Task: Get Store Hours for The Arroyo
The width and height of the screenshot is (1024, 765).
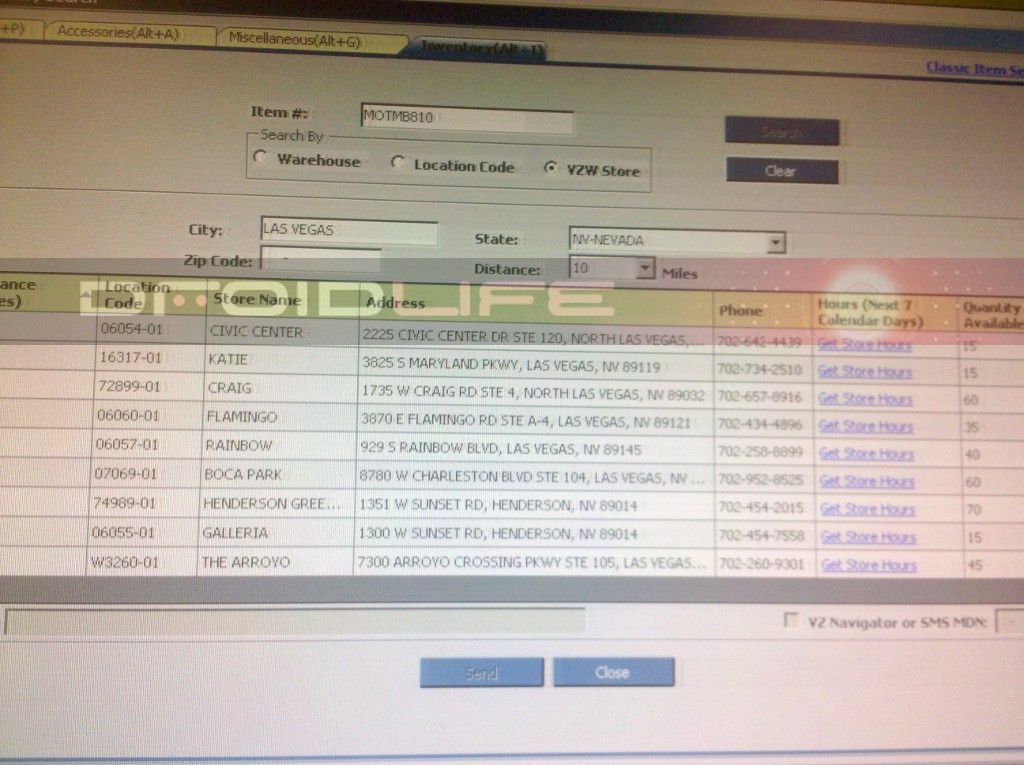Action: [x=869, y=565]
